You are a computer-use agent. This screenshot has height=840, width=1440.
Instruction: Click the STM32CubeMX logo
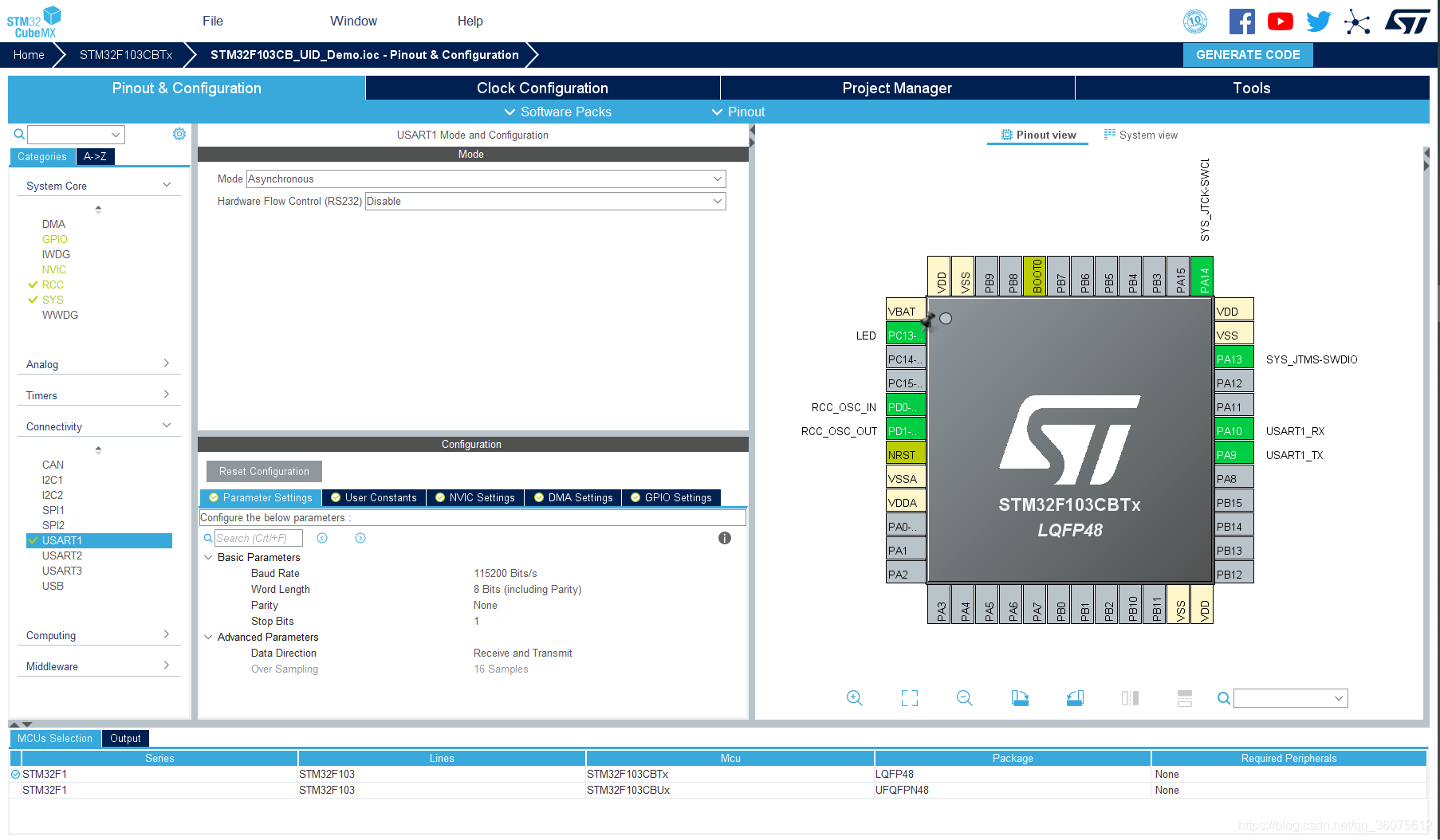point(34,22)
